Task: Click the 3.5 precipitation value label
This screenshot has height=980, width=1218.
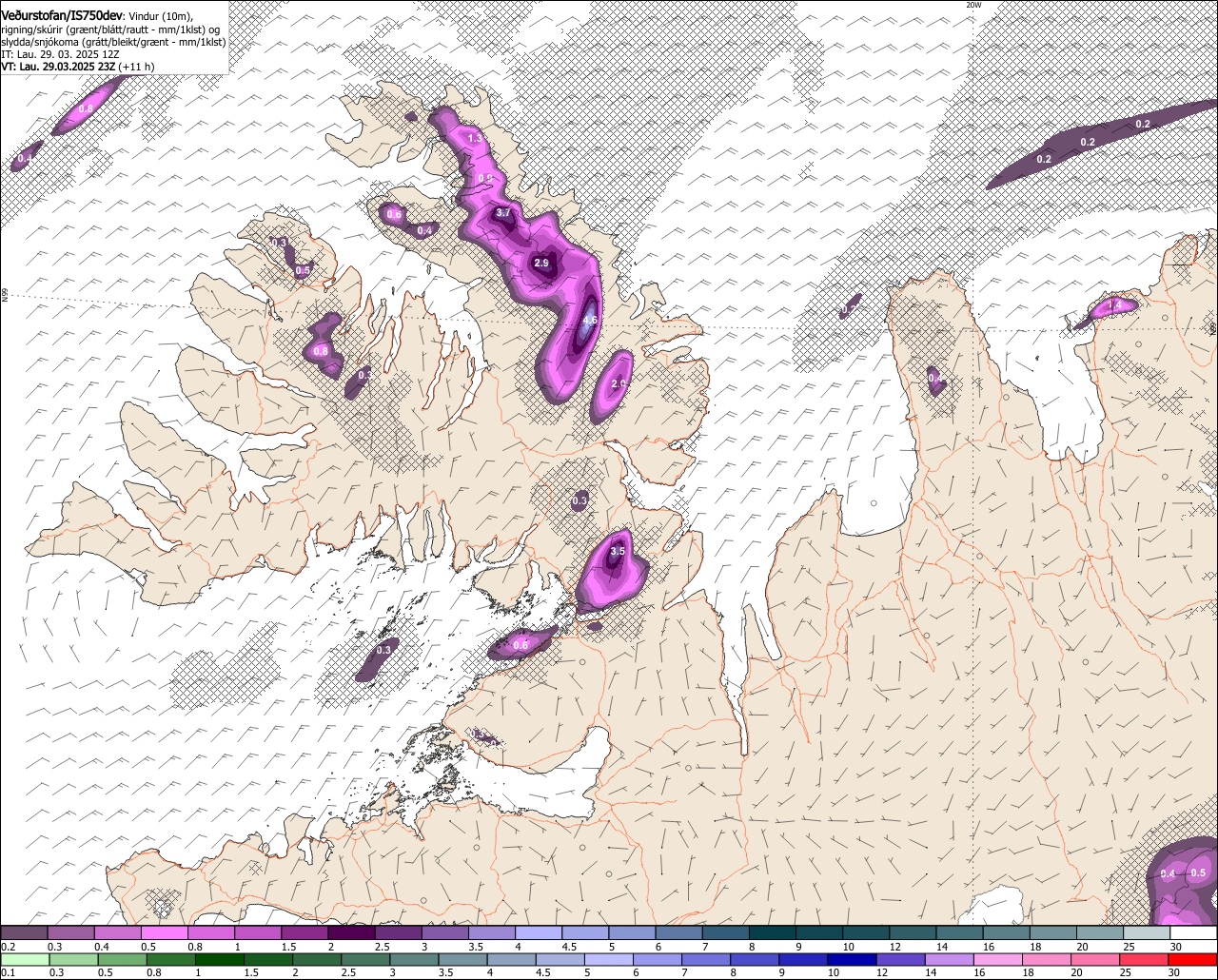Action: [x=618, y=552]
